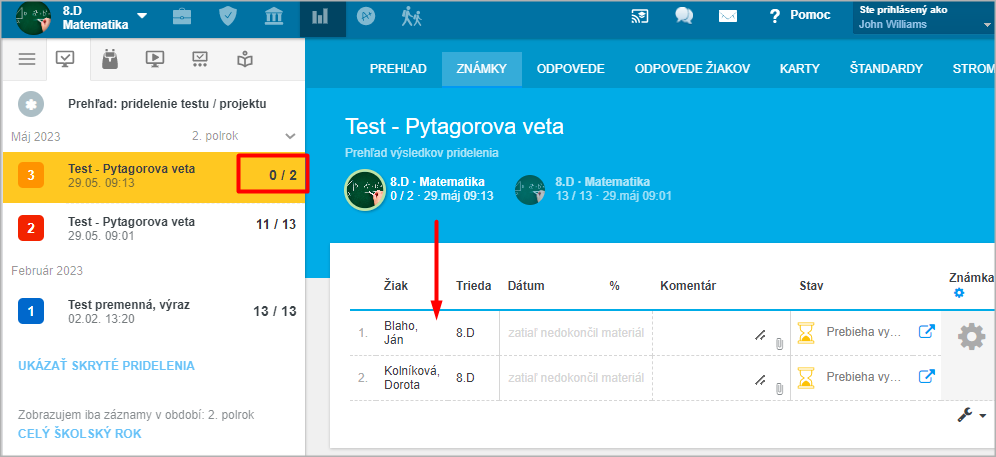Edit comment pencil for Blaho, Ján
Screen dimensions: 996x457
click(x=760, y=337)
